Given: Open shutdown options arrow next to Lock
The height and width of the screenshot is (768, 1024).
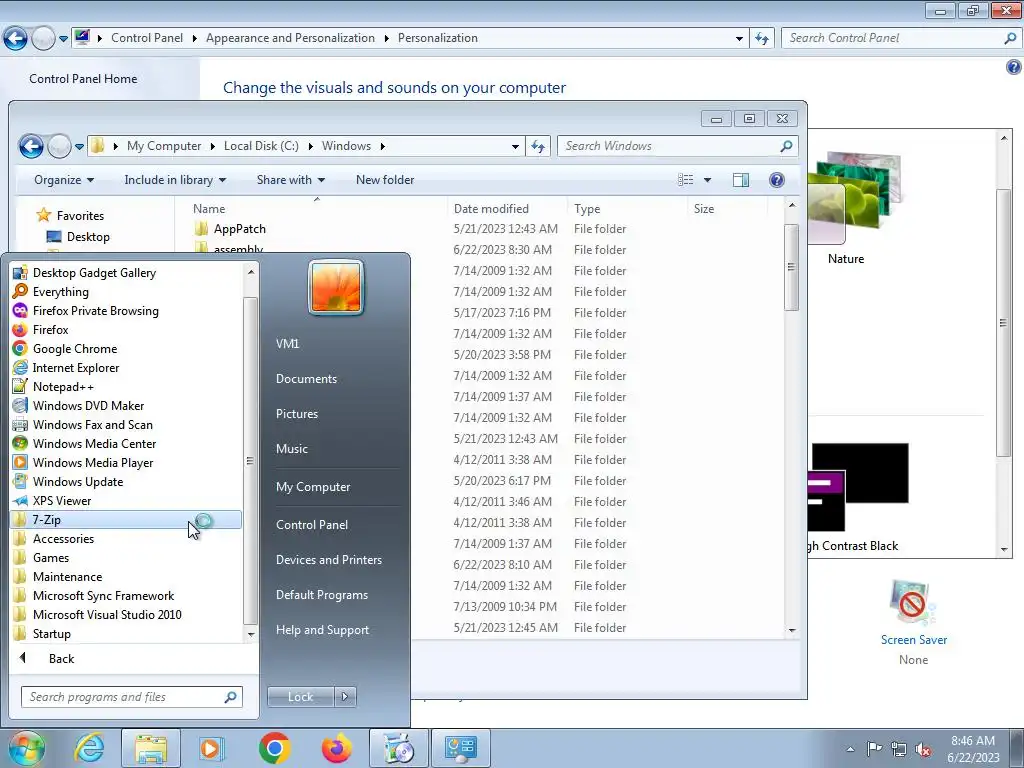Looking at the screenshot, I should [345, 697].
